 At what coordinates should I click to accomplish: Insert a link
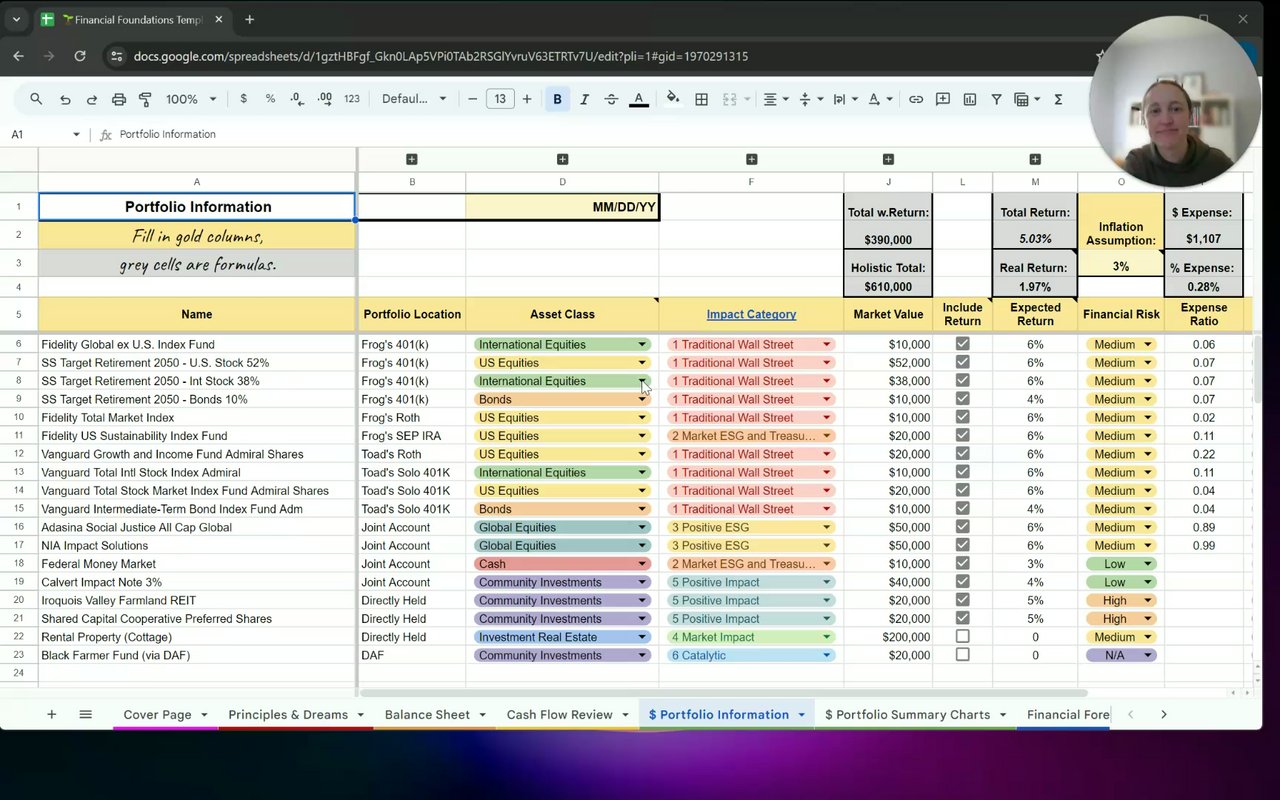pyautogui.click(x=916, y=99)
